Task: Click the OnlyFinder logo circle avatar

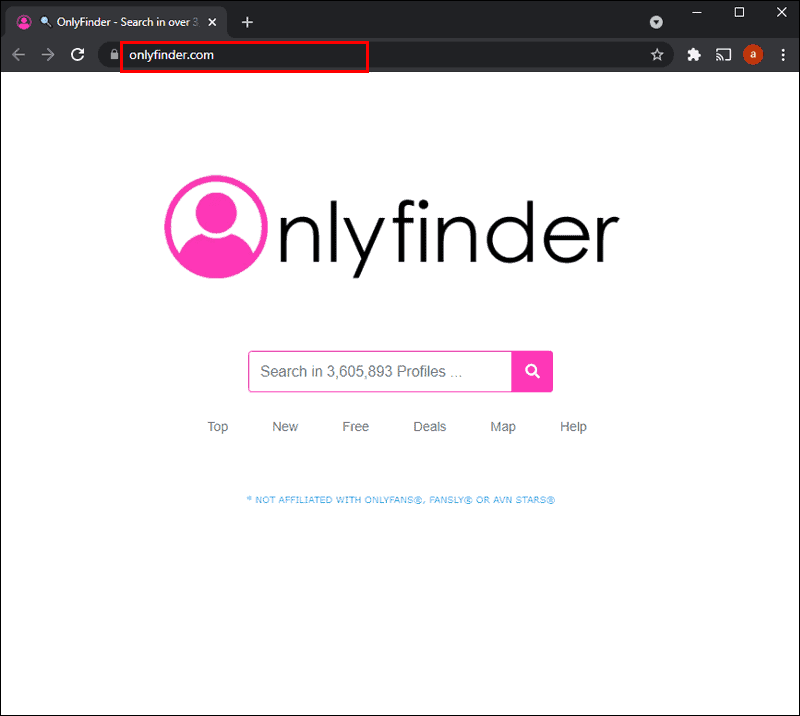Action: 214,227
